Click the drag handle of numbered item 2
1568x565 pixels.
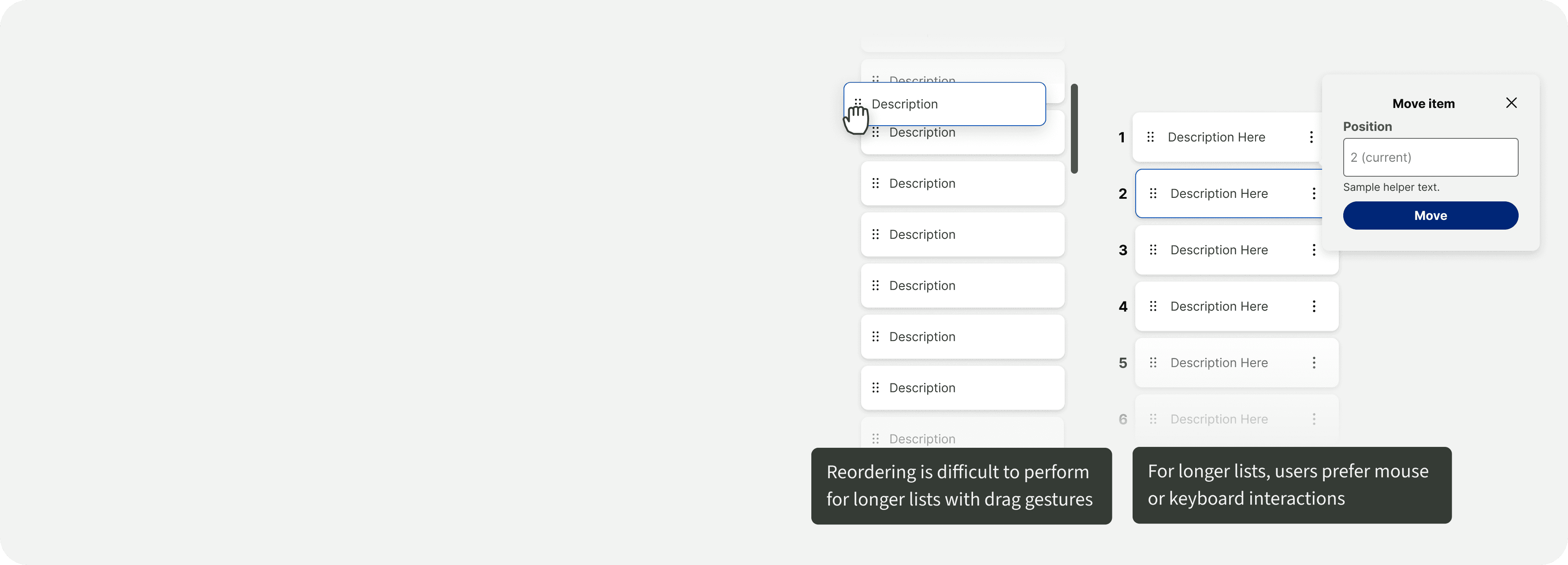(1153, 193)
